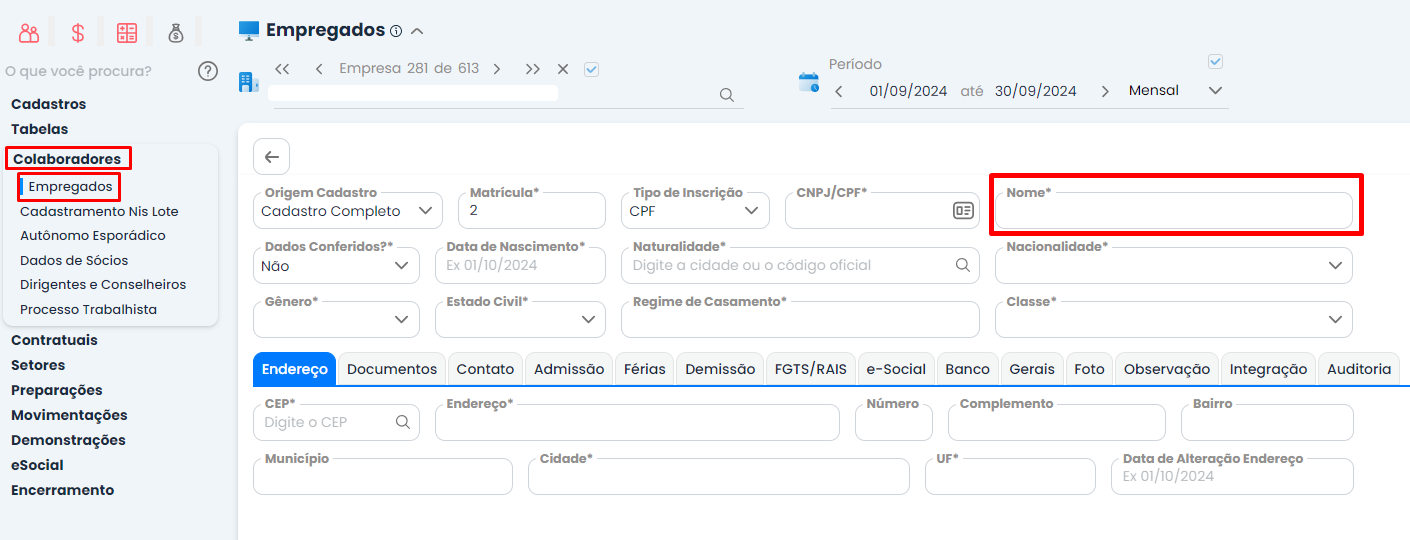Click the info icon next to Empregados
This screenshot has width=1410, height=540.
pos(396,31)
